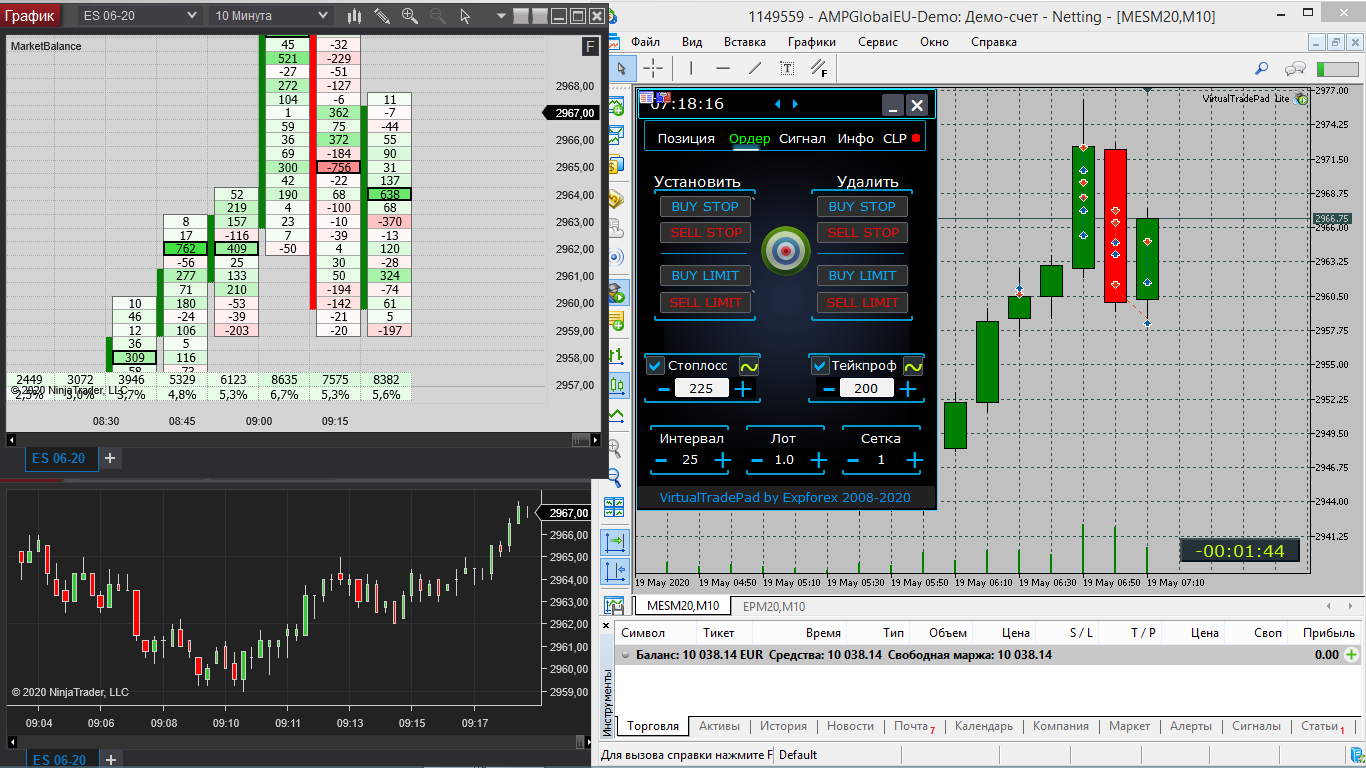1366x768 pixels.
Task: Pick the vertical line drawing tool
Action: click(690, 68)
